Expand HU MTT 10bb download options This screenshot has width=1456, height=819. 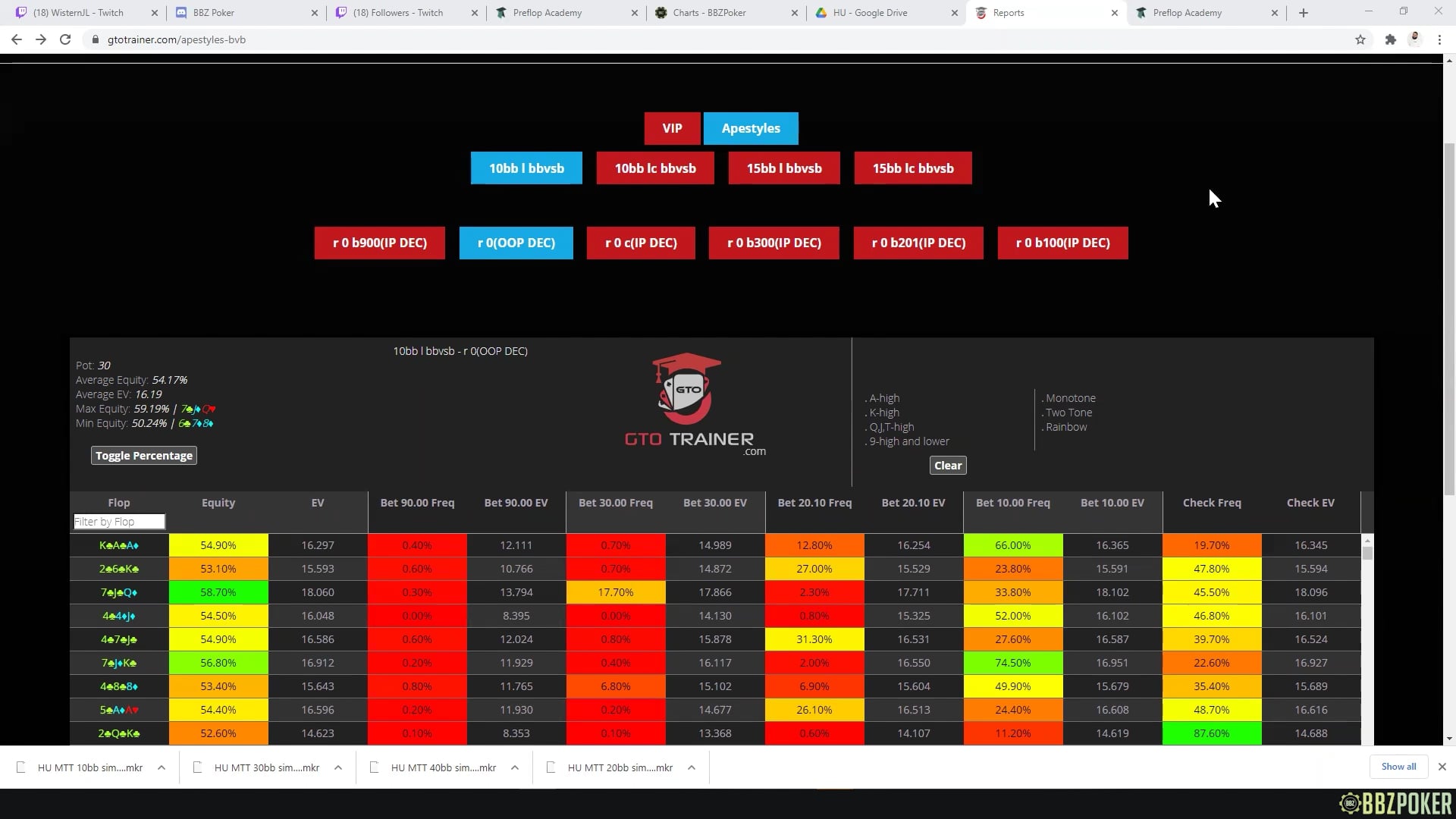[162, 767]
